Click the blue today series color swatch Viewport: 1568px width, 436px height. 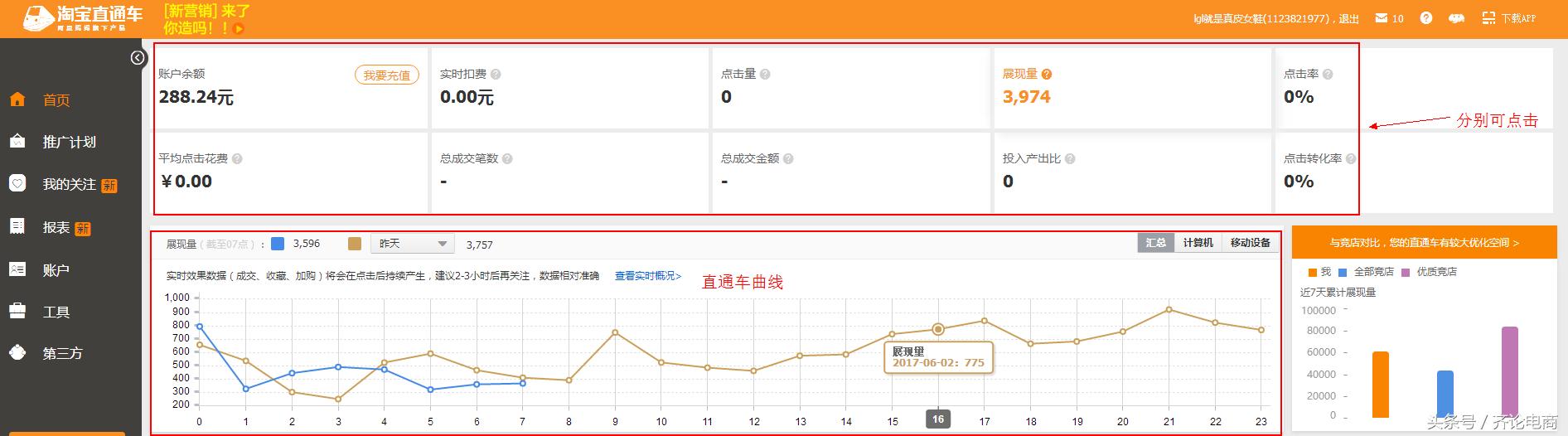(278, 244)
